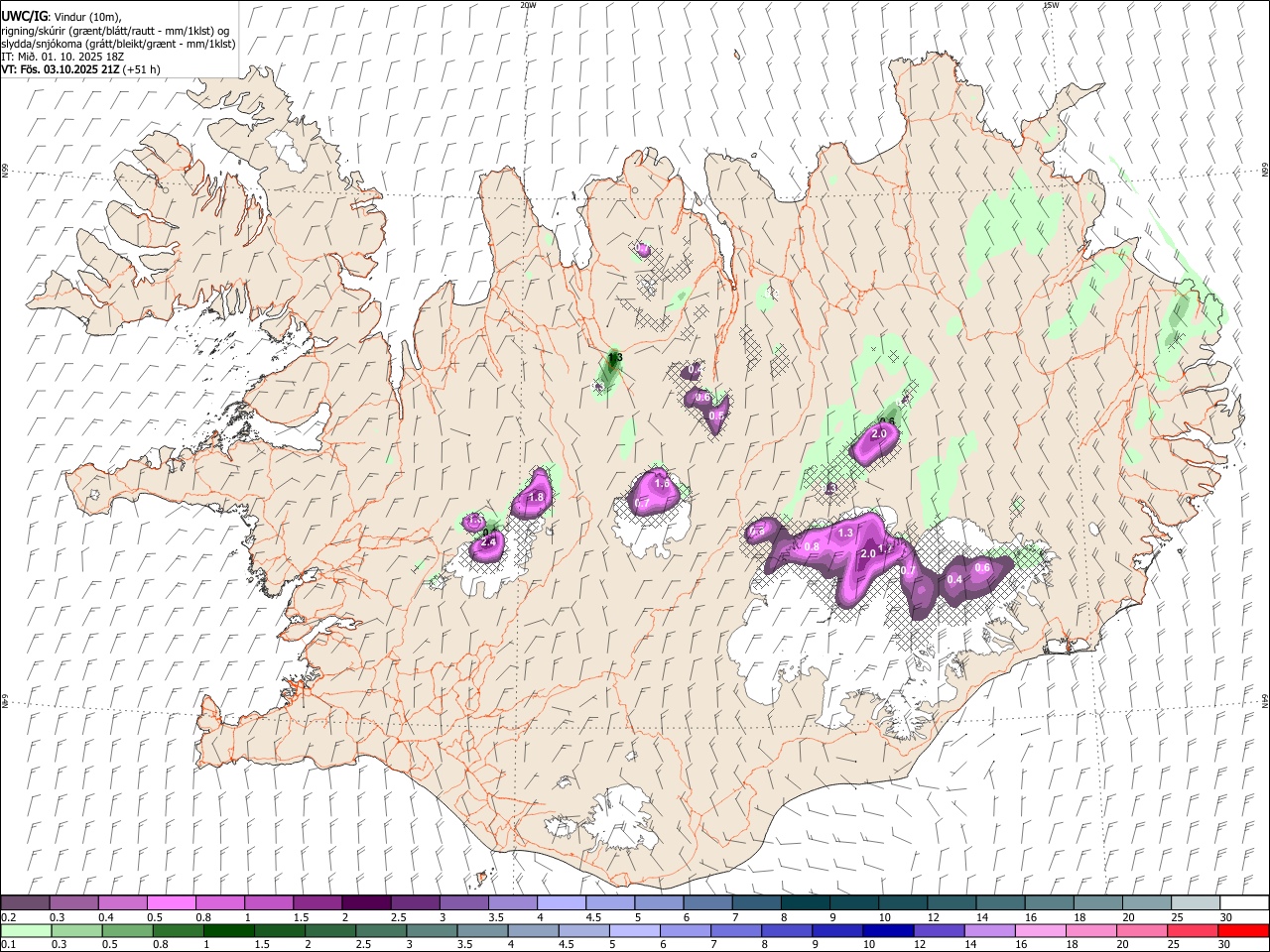Click the '10' label in the lower legend row
1270x952 pixels.
pos(868,945)
